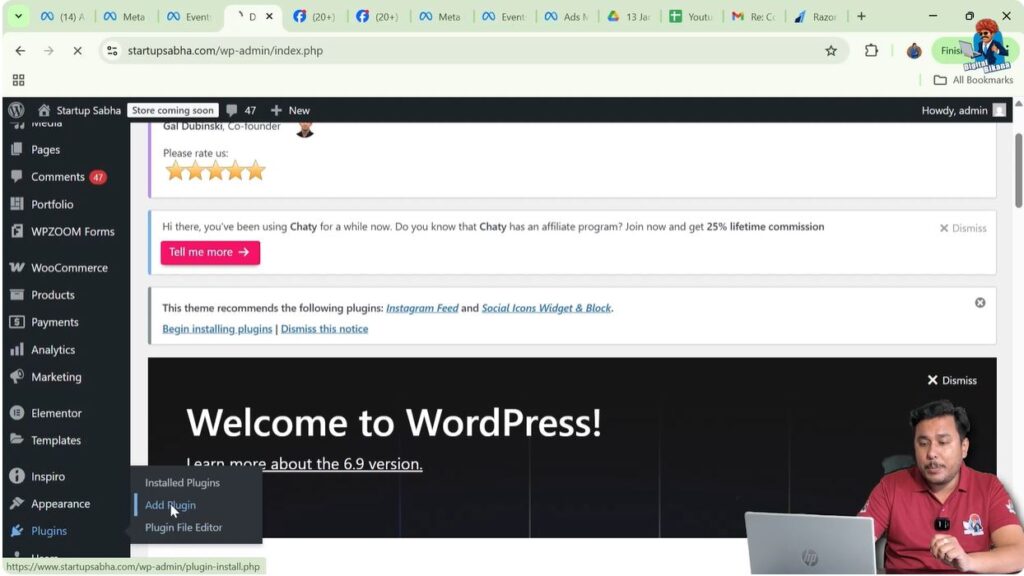The width and height of the screenshot is (1024, 576).
Task: Click Store coming soon badge
Action: tap(172, 110)
